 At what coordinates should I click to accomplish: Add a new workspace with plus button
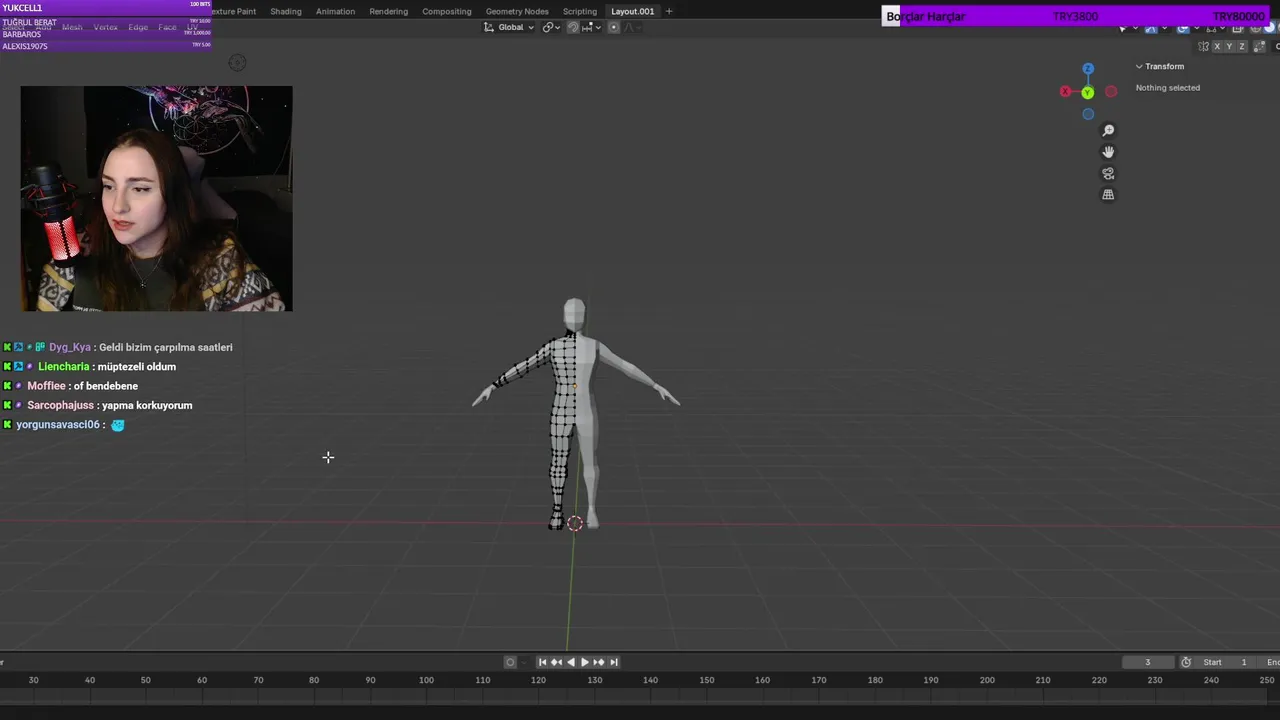pyautogui.click(x=669, y=11)
